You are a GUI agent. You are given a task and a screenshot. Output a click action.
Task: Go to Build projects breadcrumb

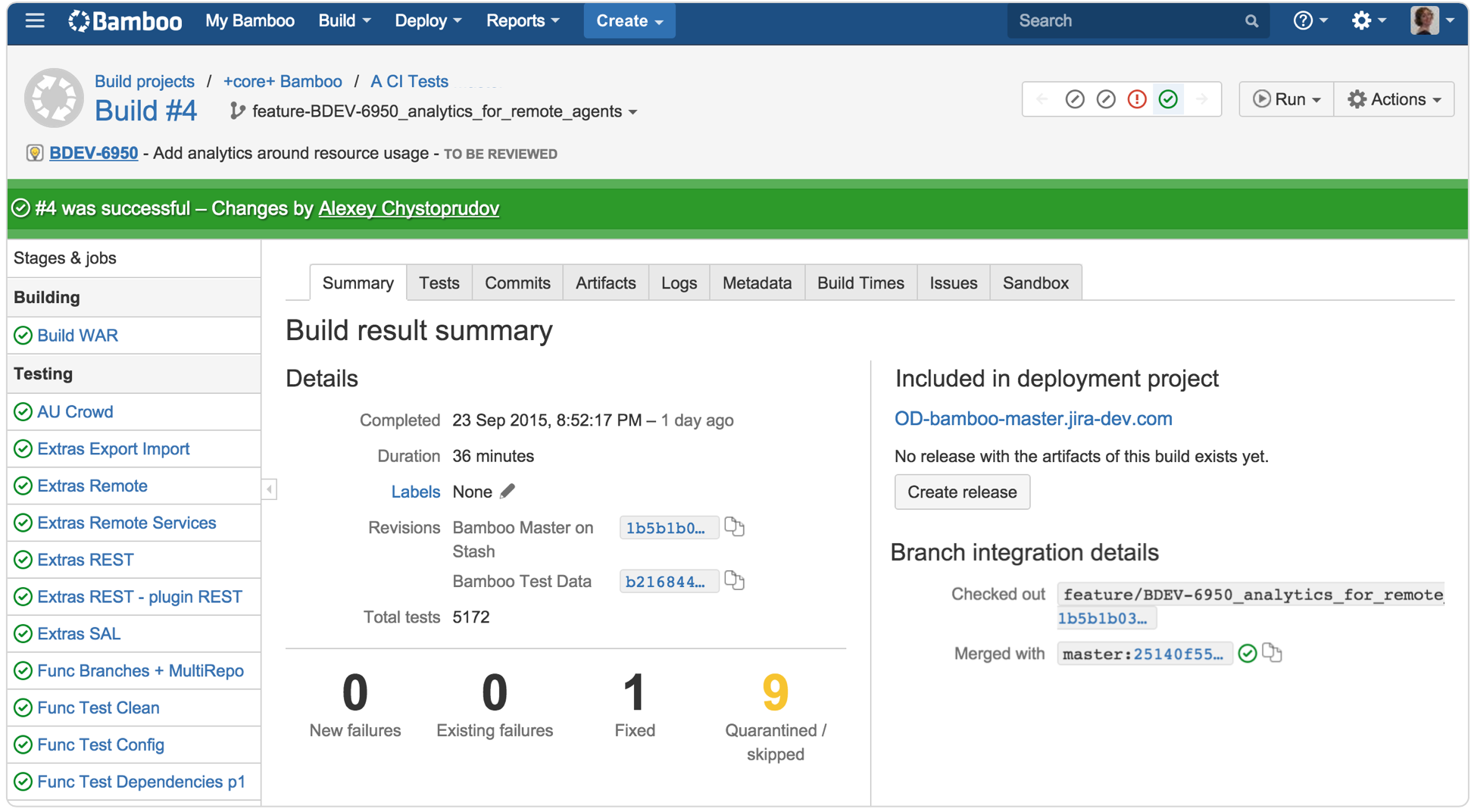145,81
